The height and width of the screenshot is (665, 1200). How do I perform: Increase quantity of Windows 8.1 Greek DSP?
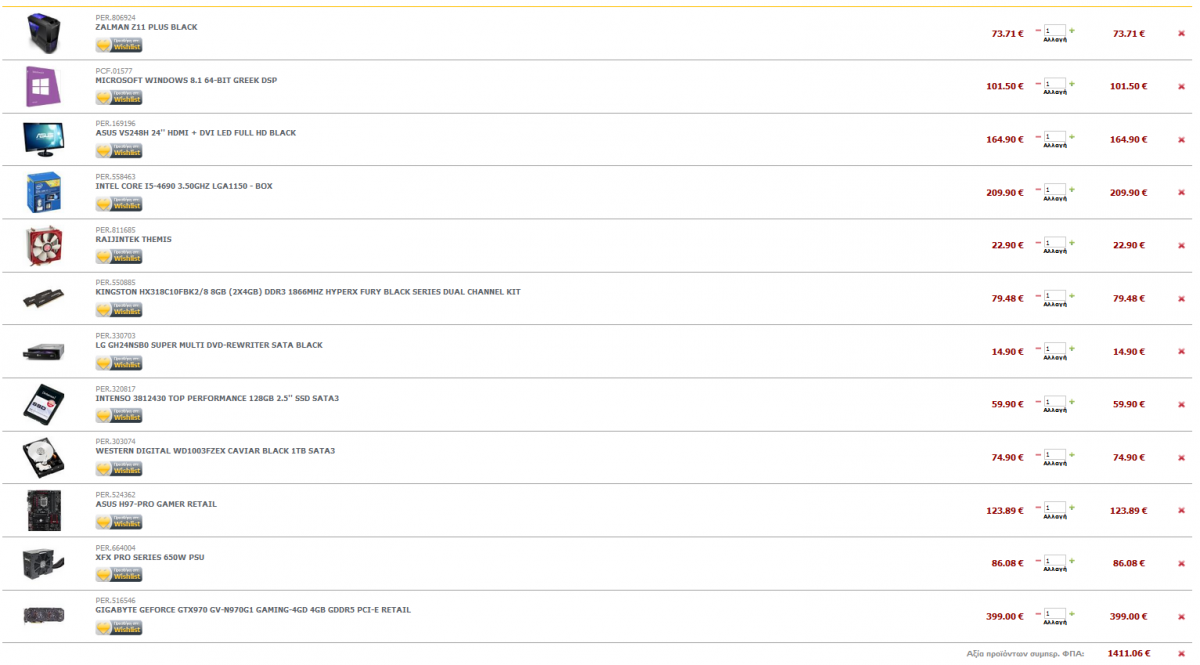[x=1072, y=84]
